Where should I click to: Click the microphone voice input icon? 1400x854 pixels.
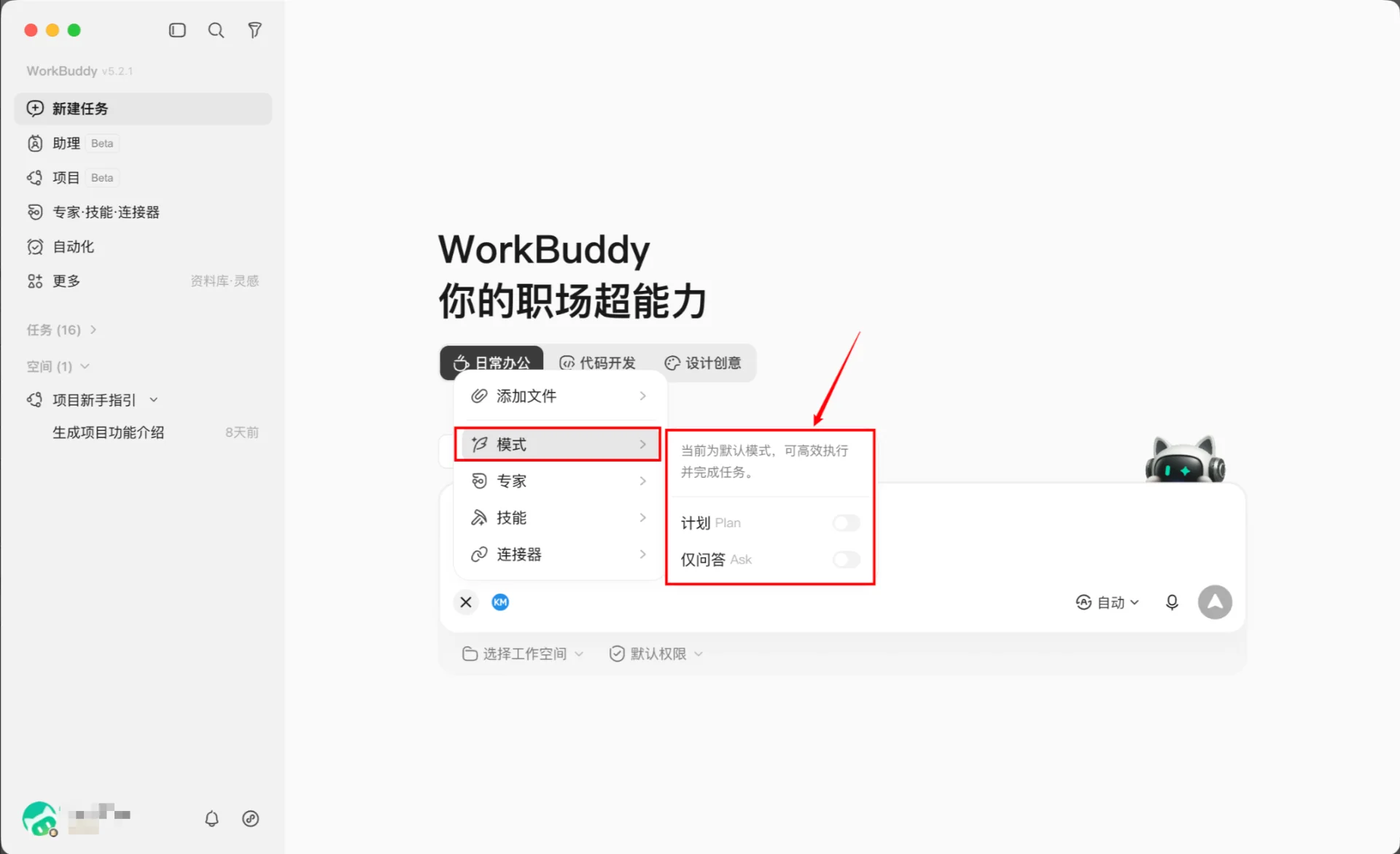pos(1172,602)
